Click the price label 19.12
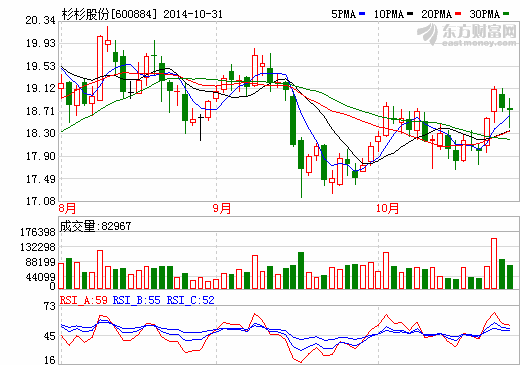 tap(41, 88)
